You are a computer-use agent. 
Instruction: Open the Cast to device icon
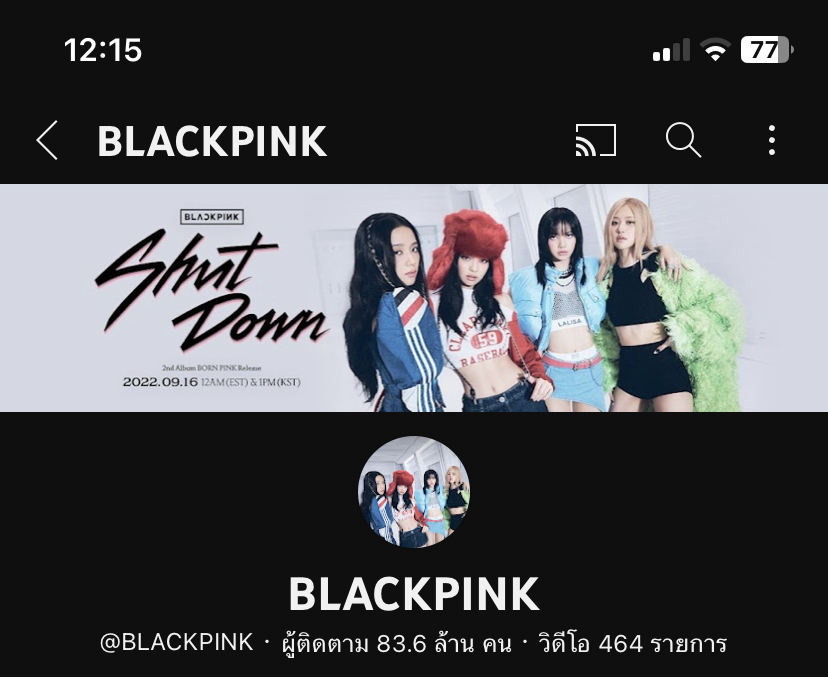(x=596, y=140)
